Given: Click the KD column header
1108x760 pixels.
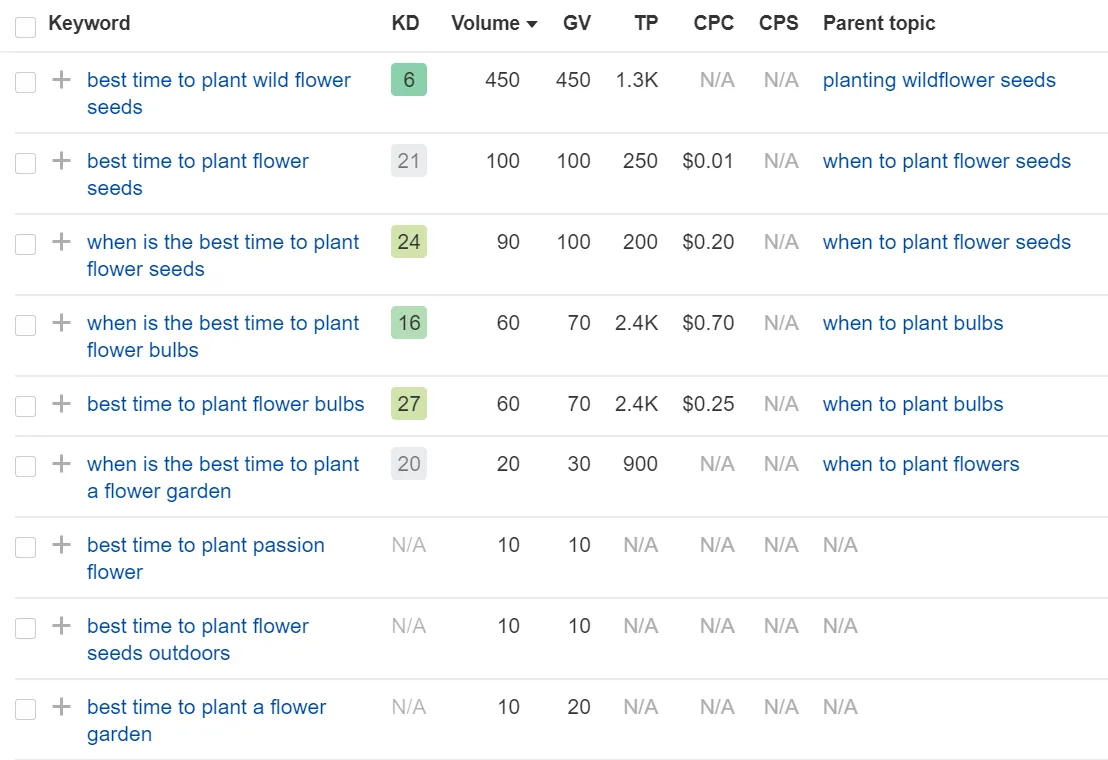Looking at the screenshot, I should 405,23.
